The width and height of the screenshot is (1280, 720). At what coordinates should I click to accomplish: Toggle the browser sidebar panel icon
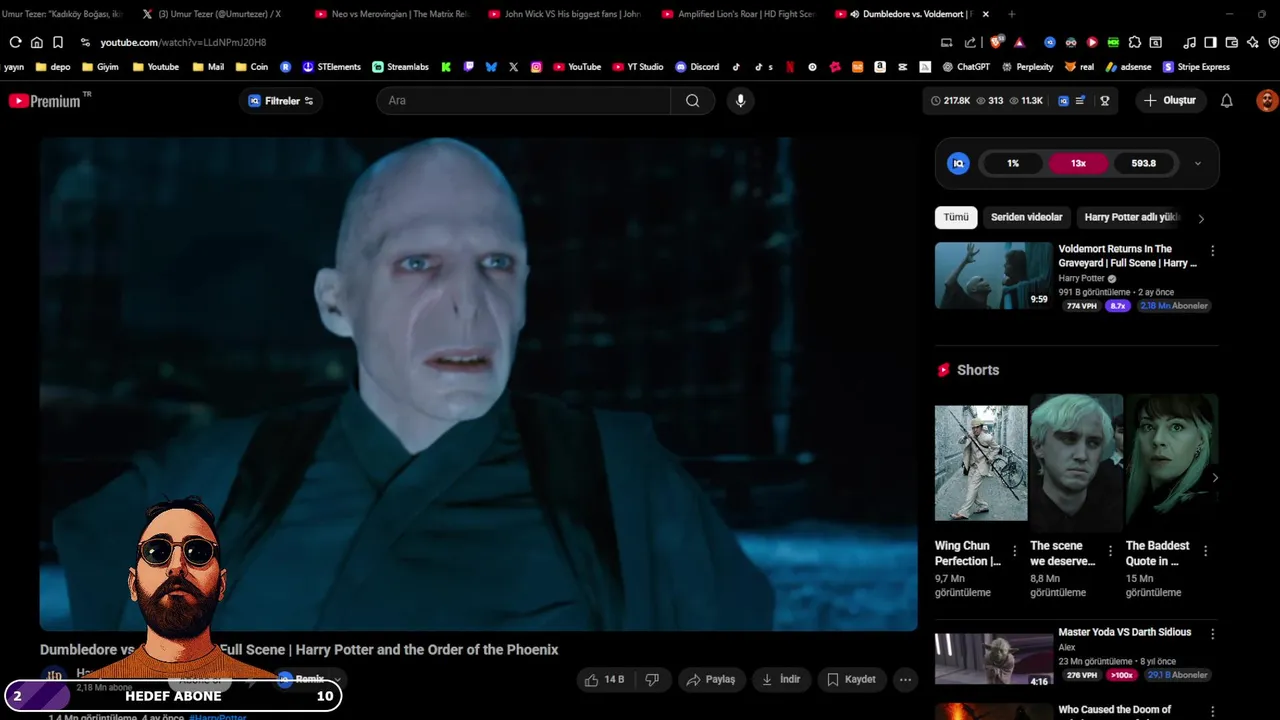click(1210, 42)
